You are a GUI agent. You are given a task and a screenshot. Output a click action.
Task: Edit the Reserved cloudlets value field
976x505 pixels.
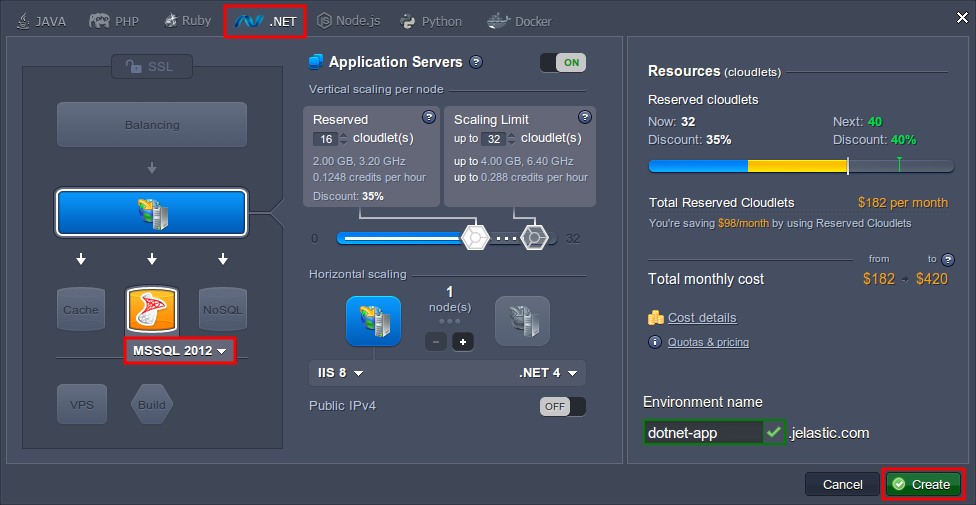coord(325,139)
